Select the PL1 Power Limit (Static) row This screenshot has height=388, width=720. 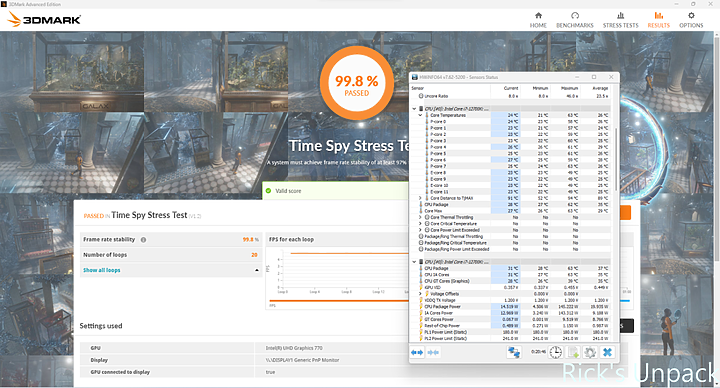tap(510, 332)
